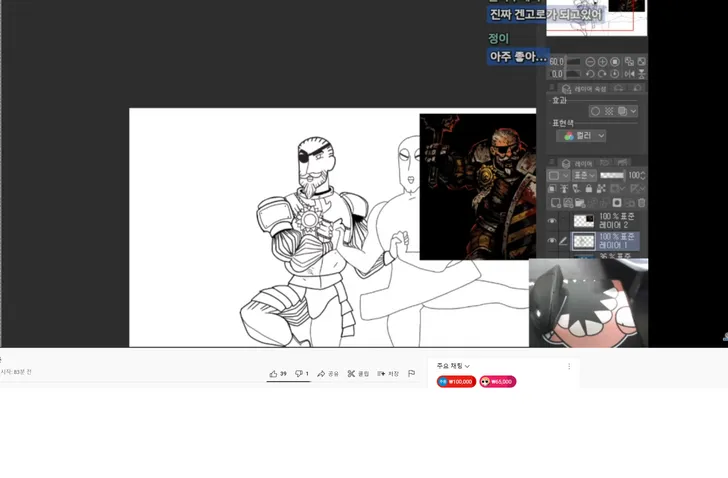Delete the selected layer with trash icon

click(641, 203)
